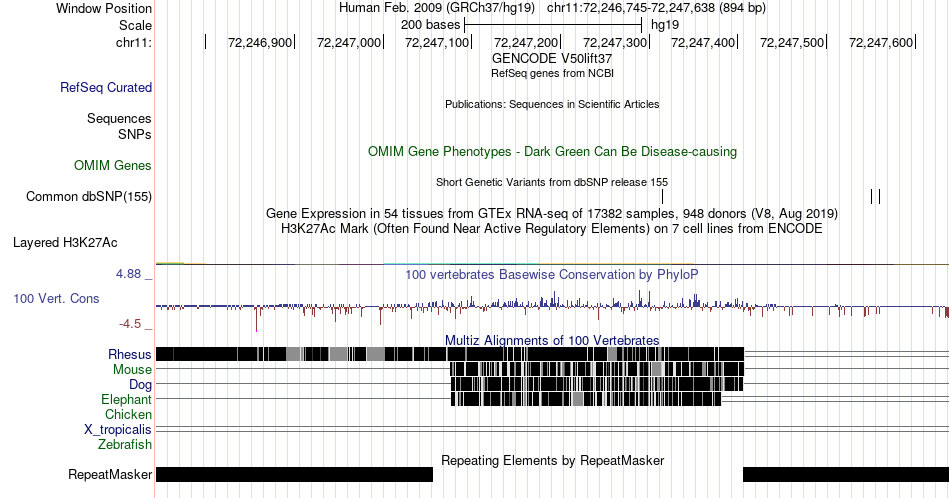Click the -4.5 PhyloP lower value
This screenshot has height=498, width=950.
[x=130, y=324]
